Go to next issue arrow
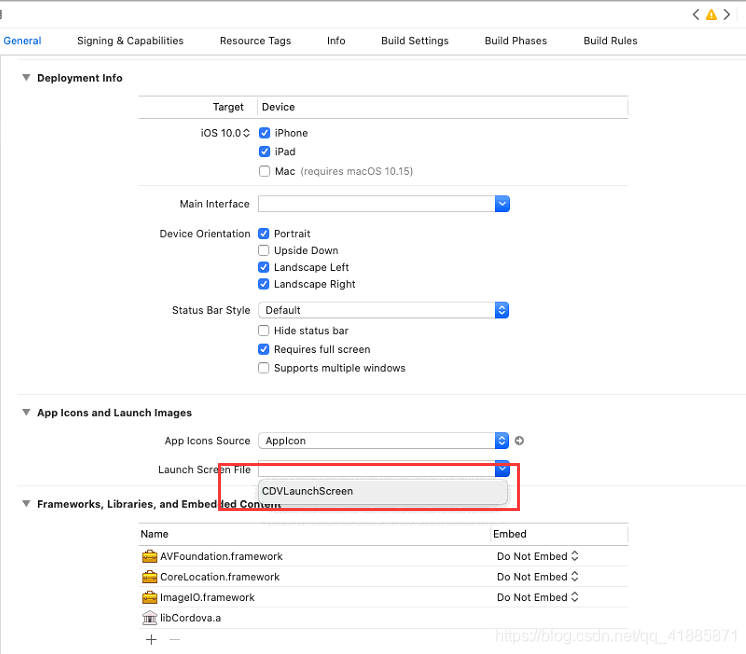Image resolution: width=746 pixels, height=654 pixels. coord(726,14)
